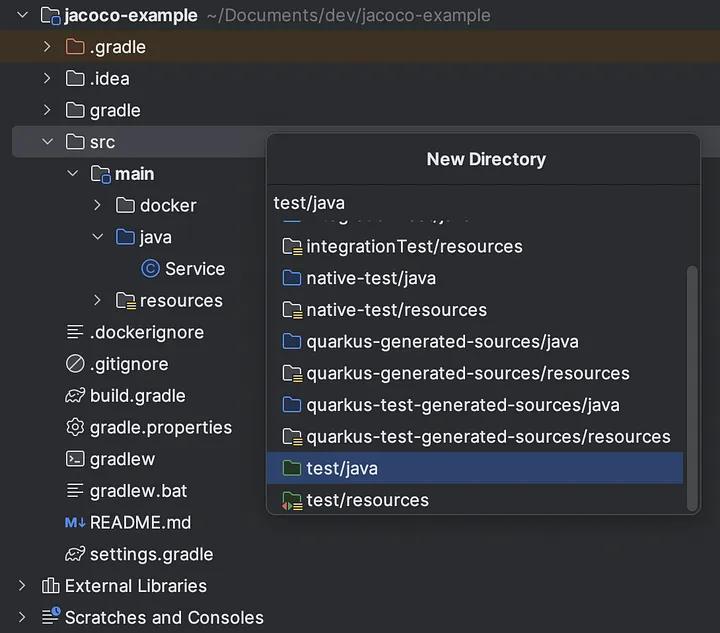Select jacoco-example project name
Image resolution: width=720 pixels, height=633 pixels.
[131, 16]
